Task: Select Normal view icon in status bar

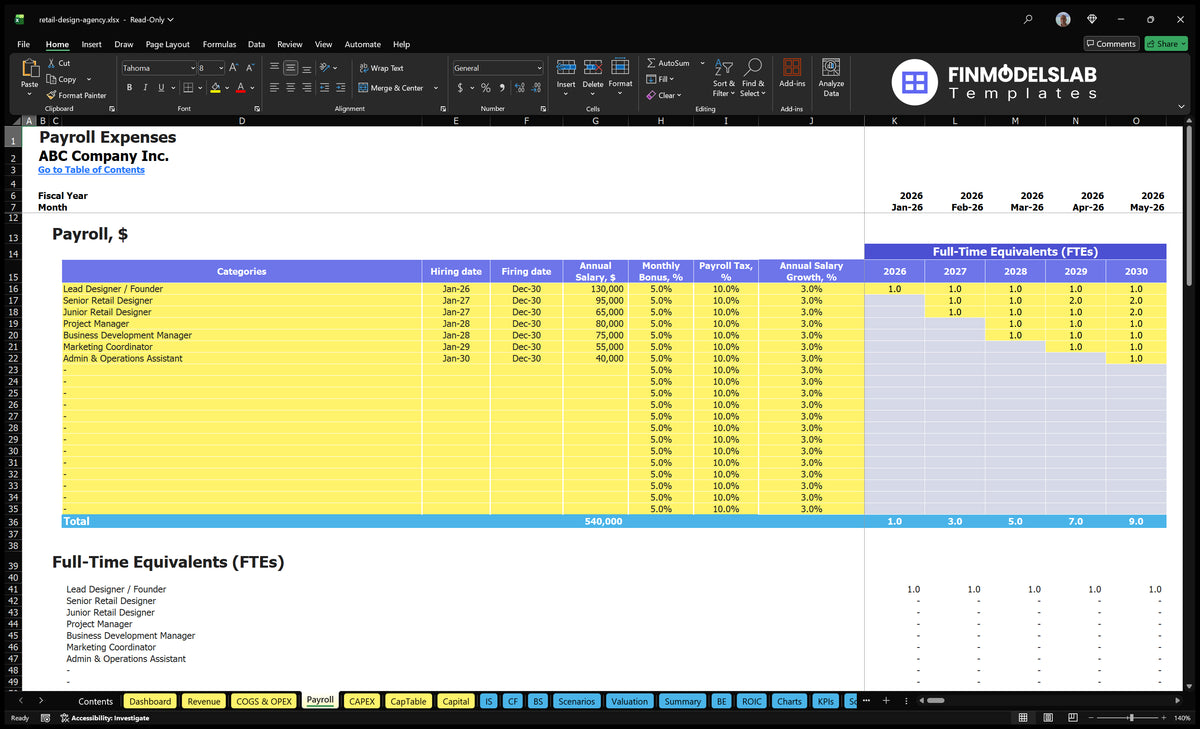Action: (1023, 718)
